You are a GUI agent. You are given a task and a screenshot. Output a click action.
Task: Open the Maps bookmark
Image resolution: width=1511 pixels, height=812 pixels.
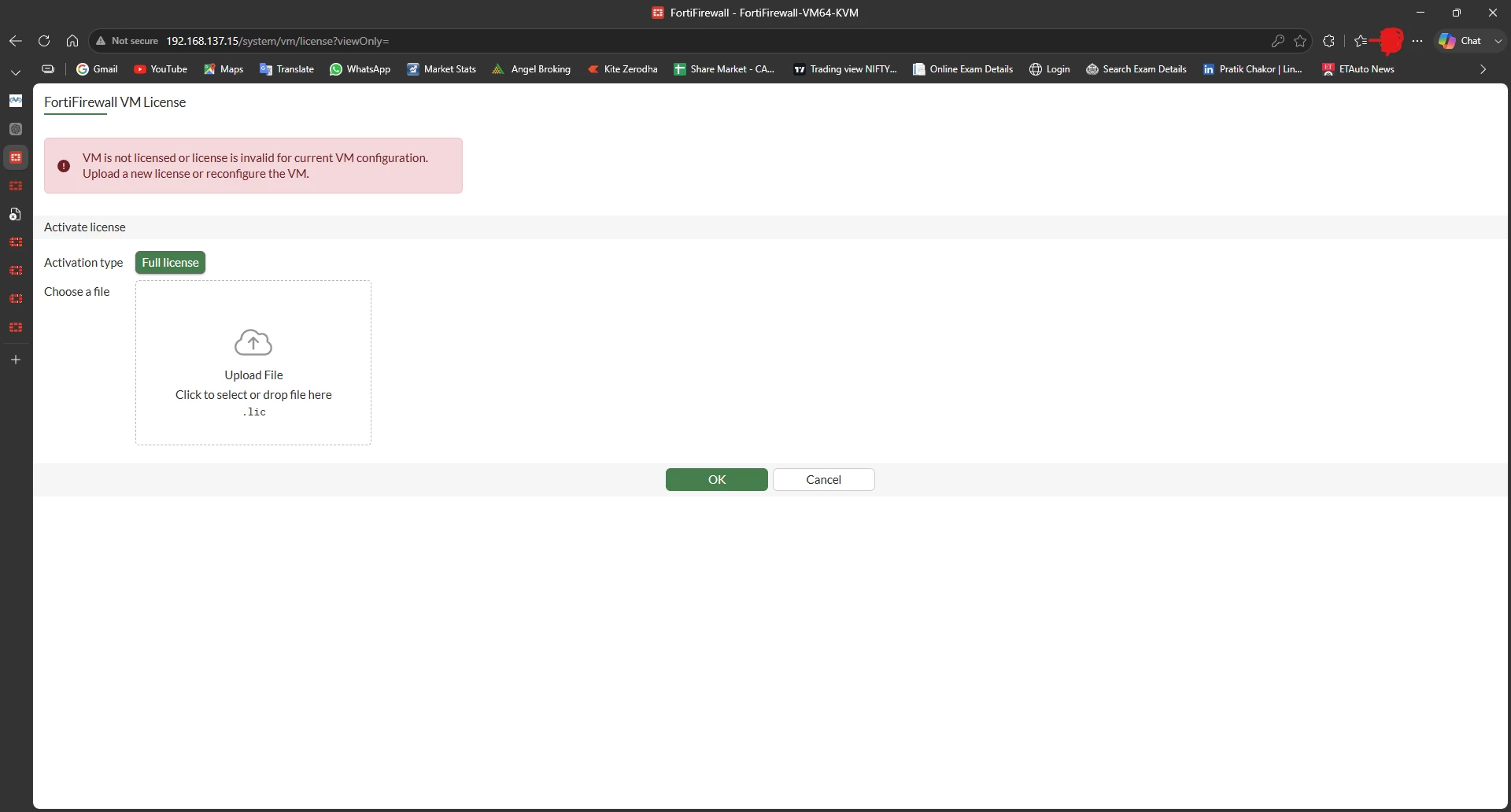click(224, 69)
